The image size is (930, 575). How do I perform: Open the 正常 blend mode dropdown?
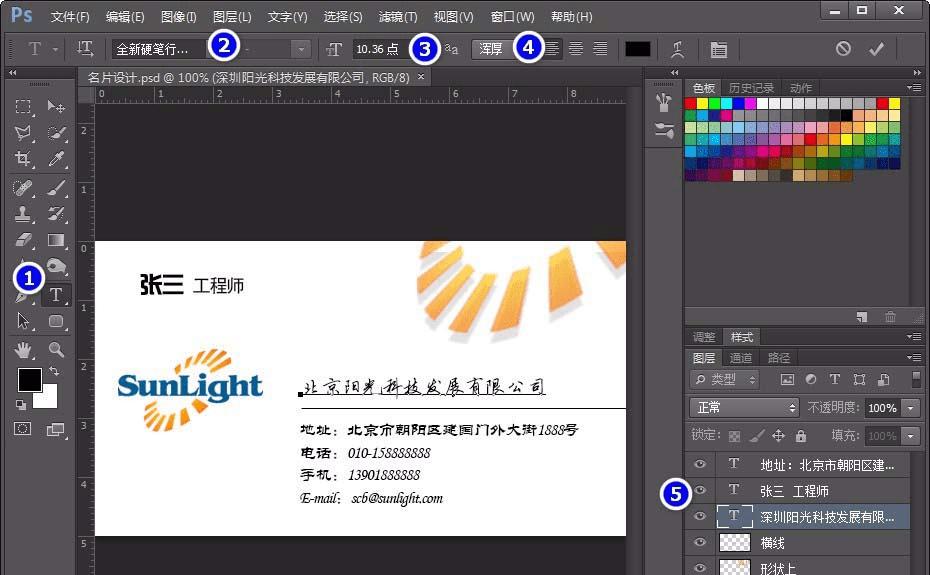tap(744, 408)
